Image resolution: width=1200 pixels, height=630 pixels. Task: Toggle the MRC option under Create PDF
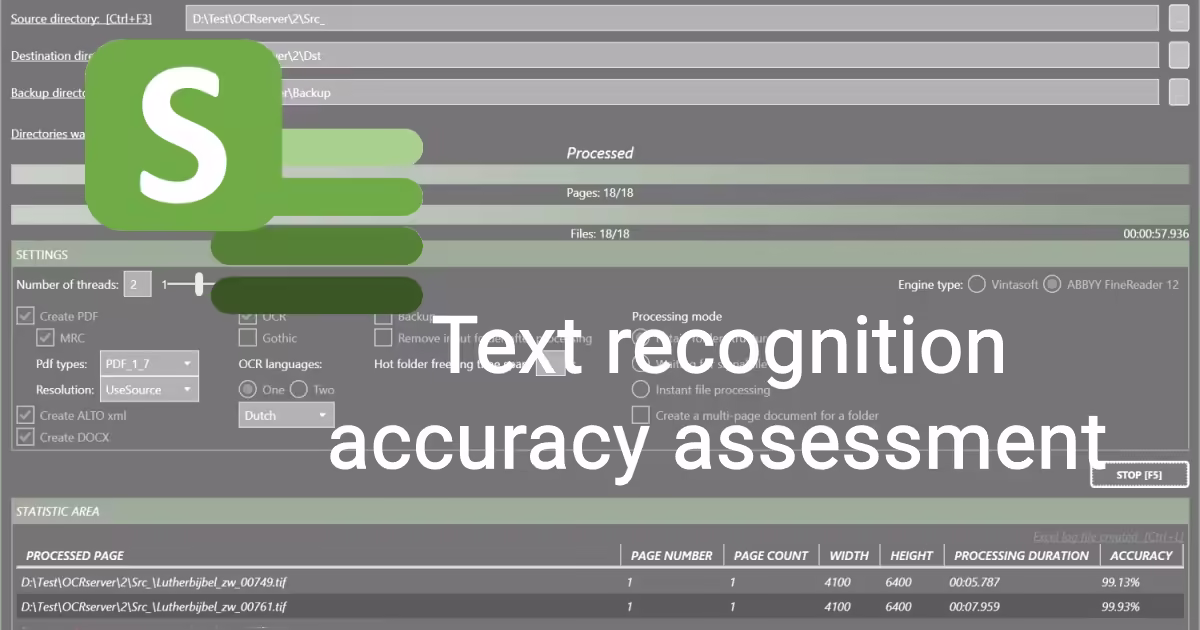point(45,338)
